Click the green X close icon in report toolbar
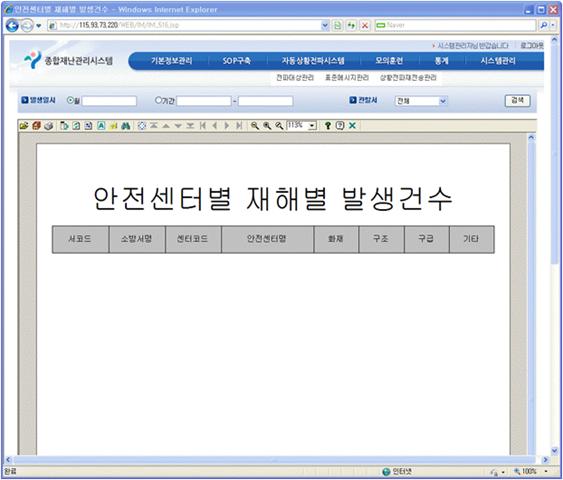Viewport: 563px width, 480px height. [352, 126]
